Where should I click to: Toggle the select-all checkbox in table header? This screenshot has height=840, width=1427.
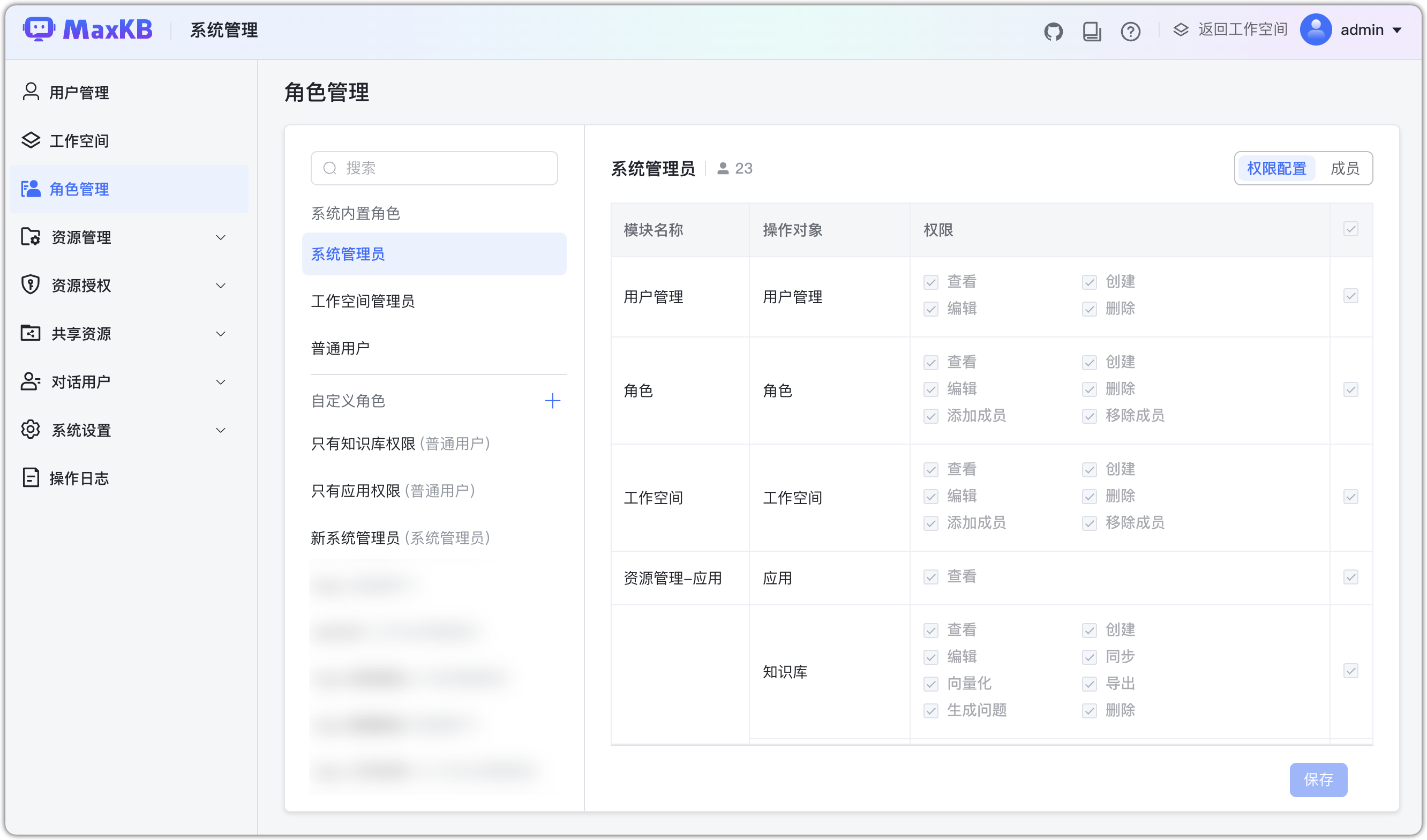[1351, 229]
